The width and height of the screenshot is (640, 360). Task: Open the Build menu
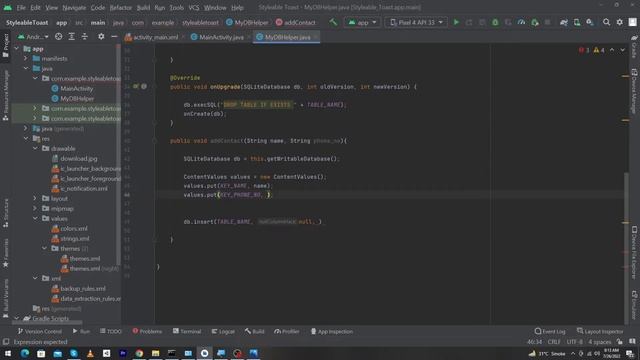(143, 7)
